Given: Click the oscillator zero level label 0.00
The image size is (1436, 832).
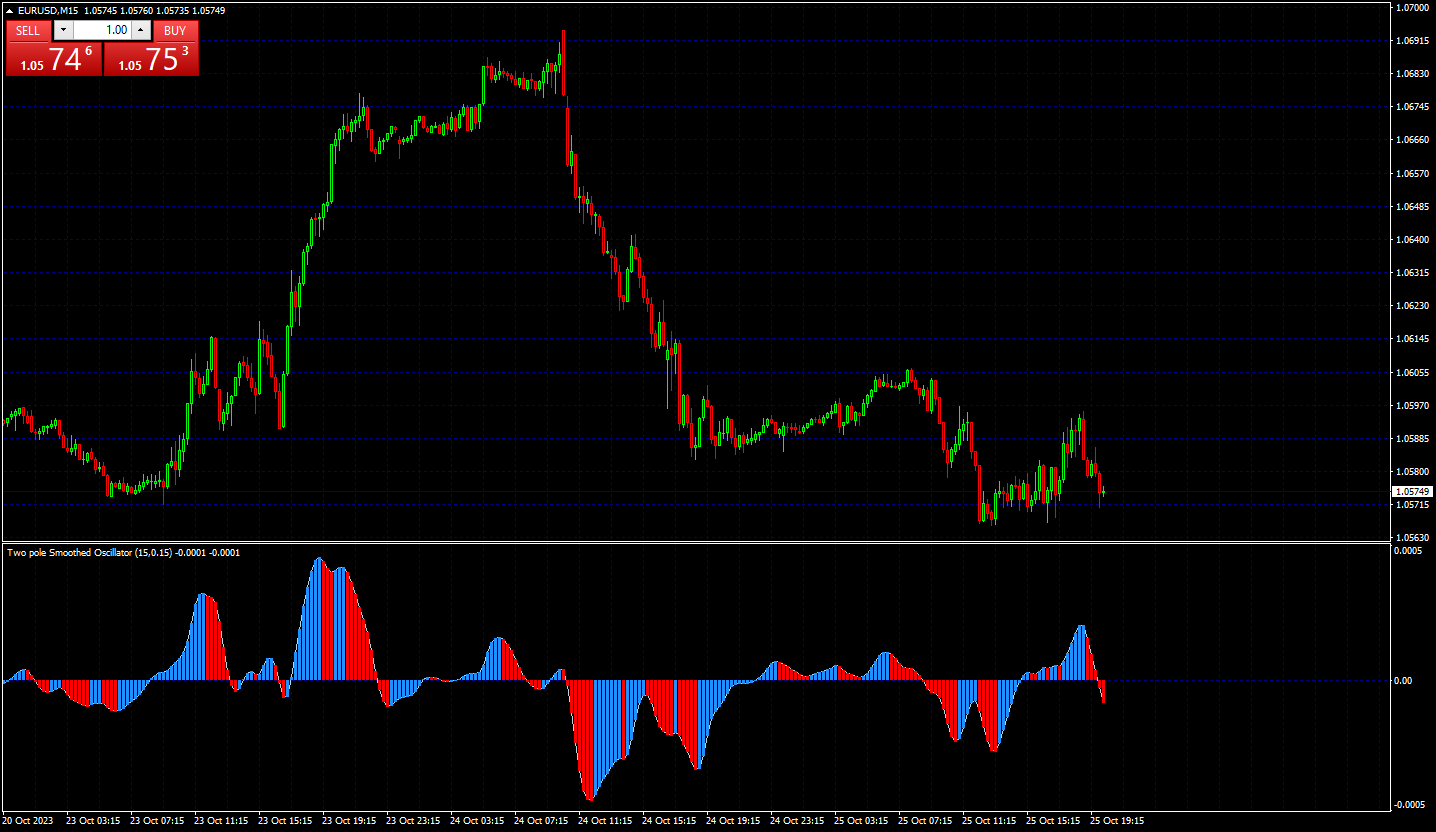Looking at the screenshot, I should 1405,681.
